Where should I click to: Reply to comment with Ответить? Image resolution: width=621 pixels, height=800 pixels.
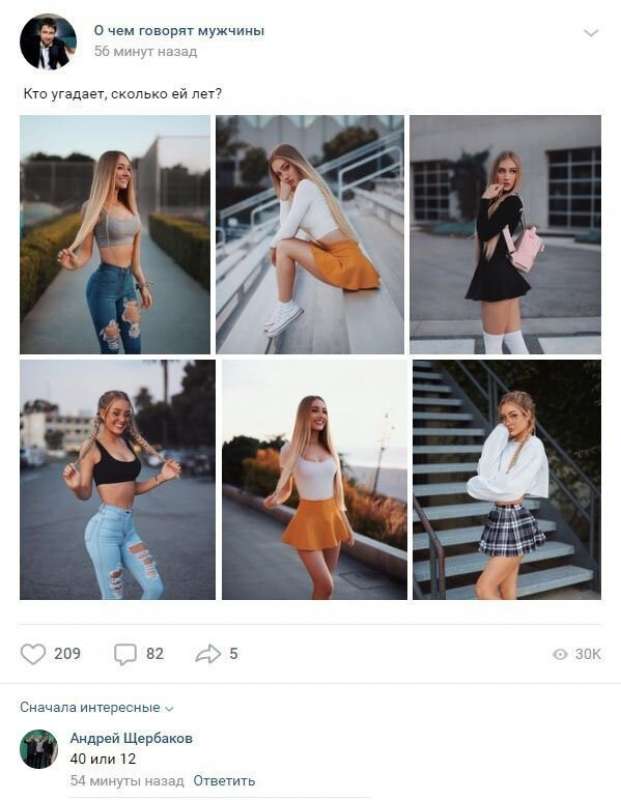point(224,781)
